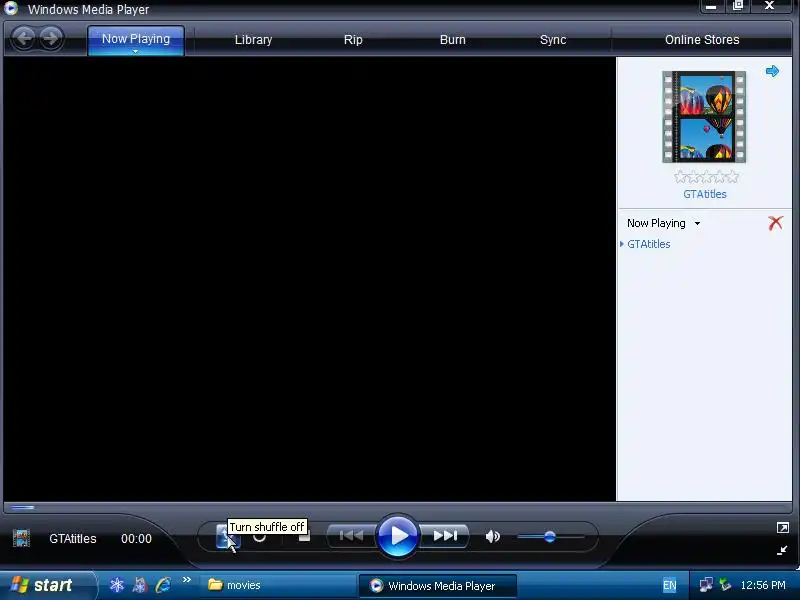Click the seek bar above the controls
This screenshot has height=600, width=800.
398,507
